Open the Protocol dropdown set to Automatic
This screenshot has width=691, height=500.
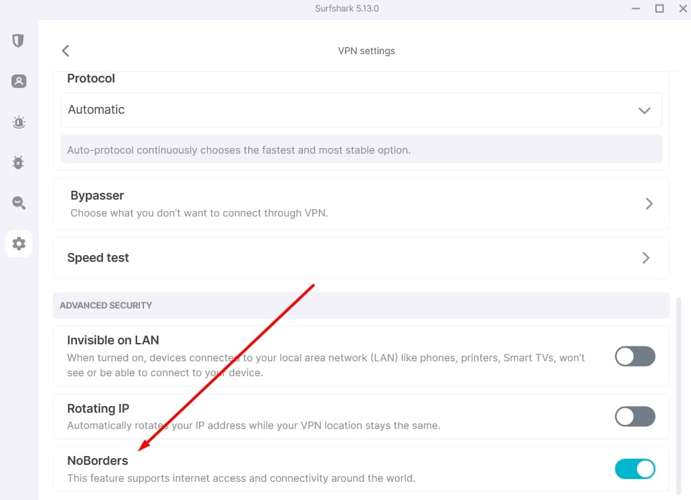click(x=360, y=110)
